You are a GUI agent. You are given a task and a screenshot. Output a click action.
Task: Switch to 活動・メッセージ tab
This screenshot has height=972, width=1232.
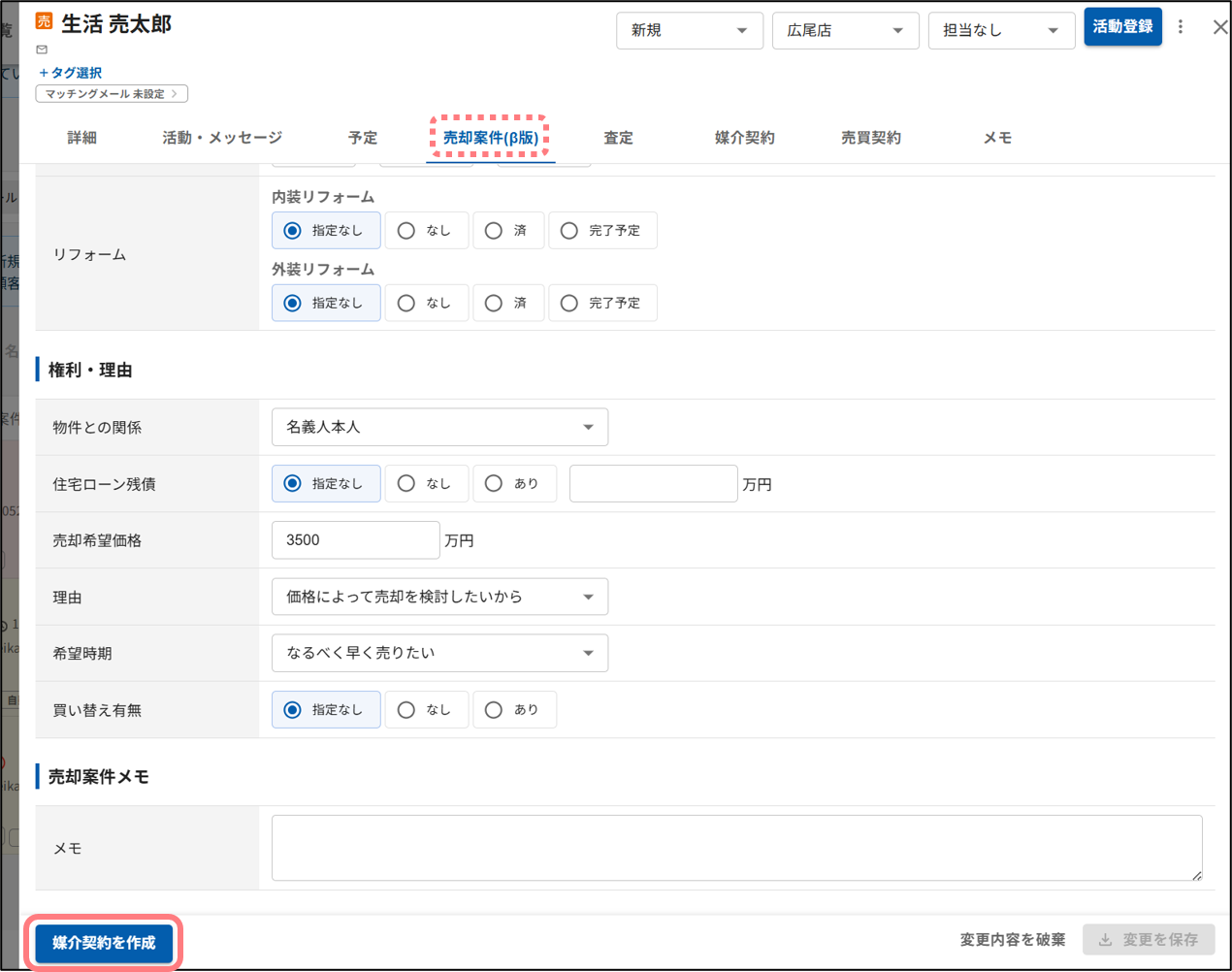(x=222, y=138)
